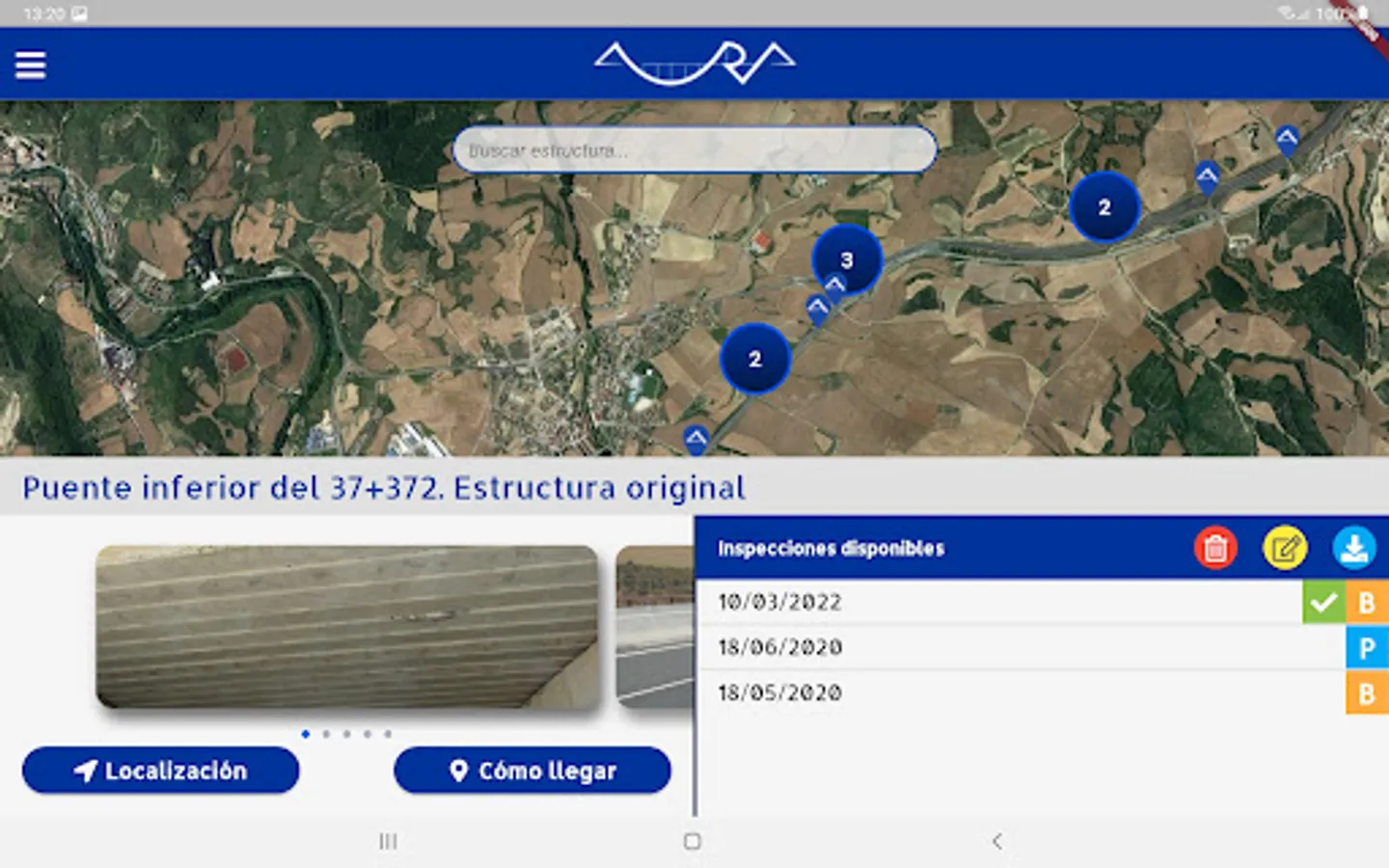Select the cluster marker labeled 2 near the river

(x=755, y=359)
